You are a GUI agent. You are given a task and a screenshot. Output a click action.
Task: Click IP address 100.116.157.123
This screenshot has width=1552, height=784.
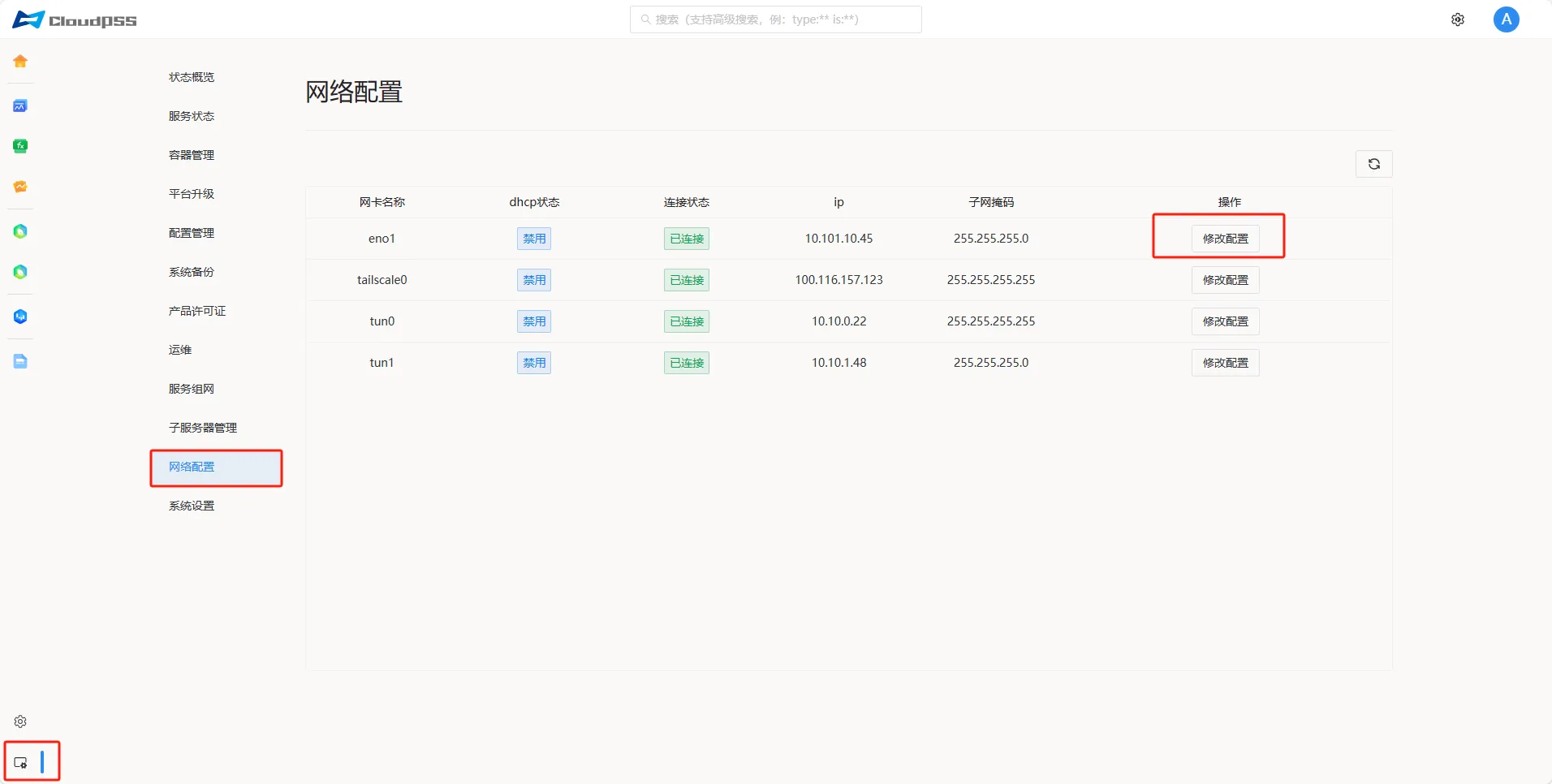click(839, 280)
